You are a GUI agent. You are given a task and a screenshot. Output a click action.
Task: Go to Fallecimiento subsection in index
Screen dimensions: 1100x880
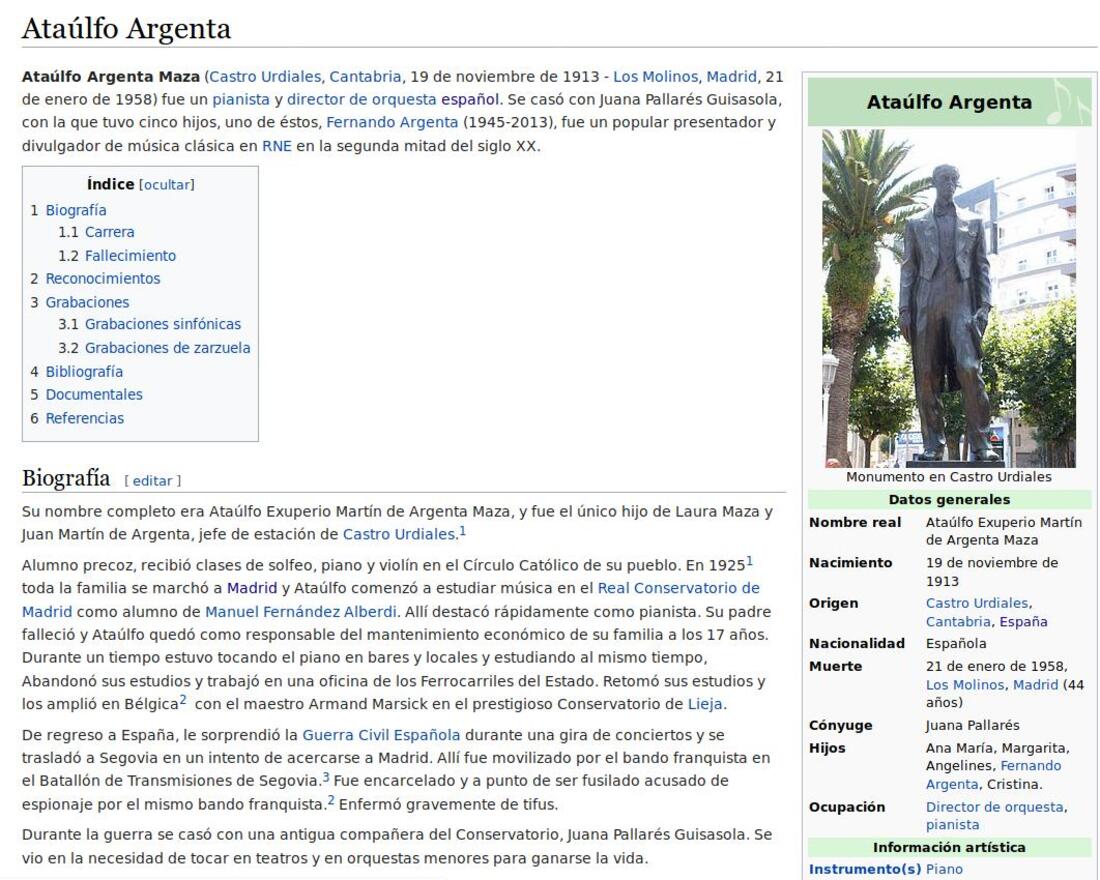pos(130,256)
